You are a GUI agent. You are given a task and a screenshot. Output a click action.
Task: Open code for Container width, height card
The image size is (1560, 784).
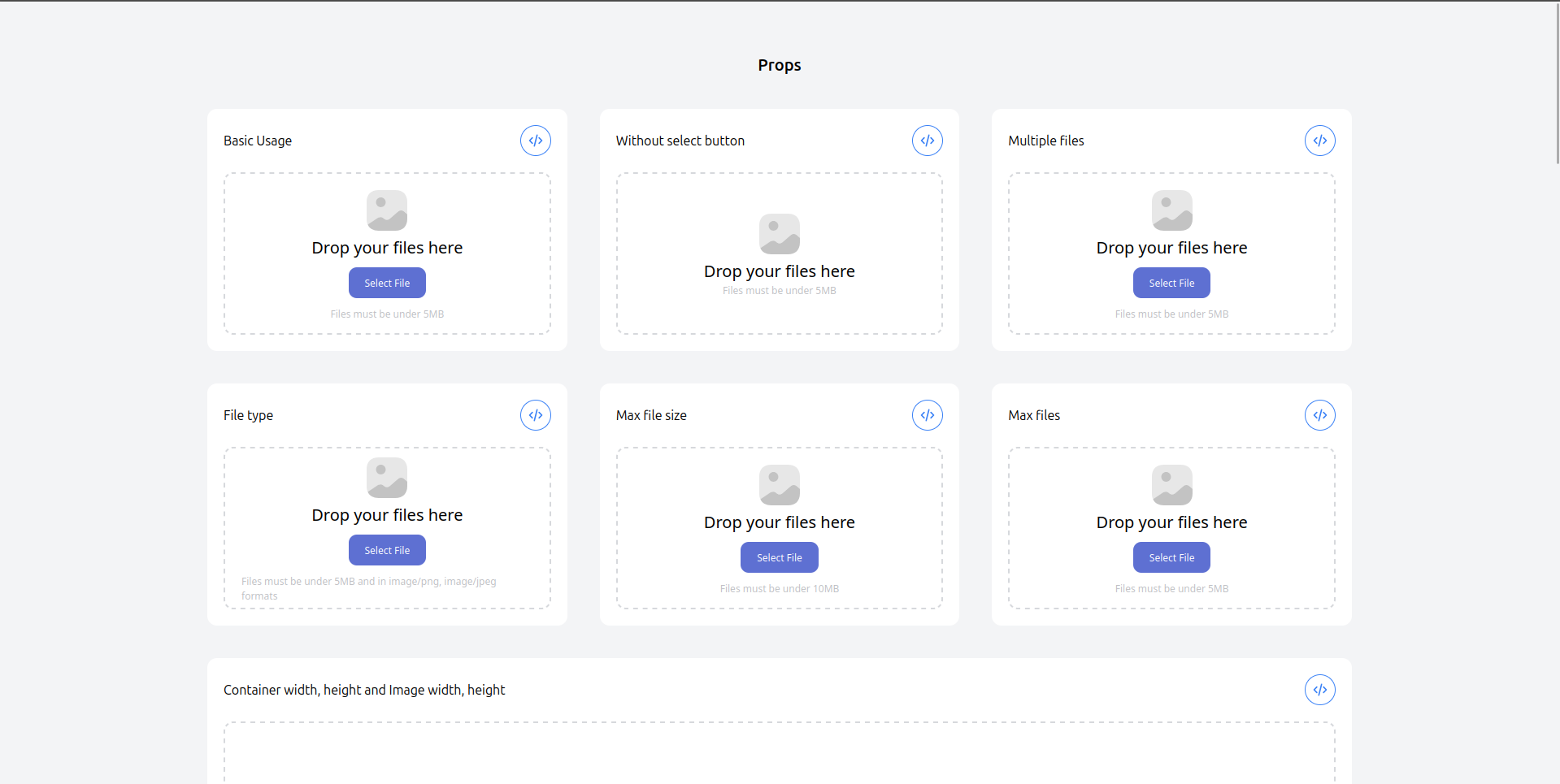pyautogui.click(x=1319, y=690)
